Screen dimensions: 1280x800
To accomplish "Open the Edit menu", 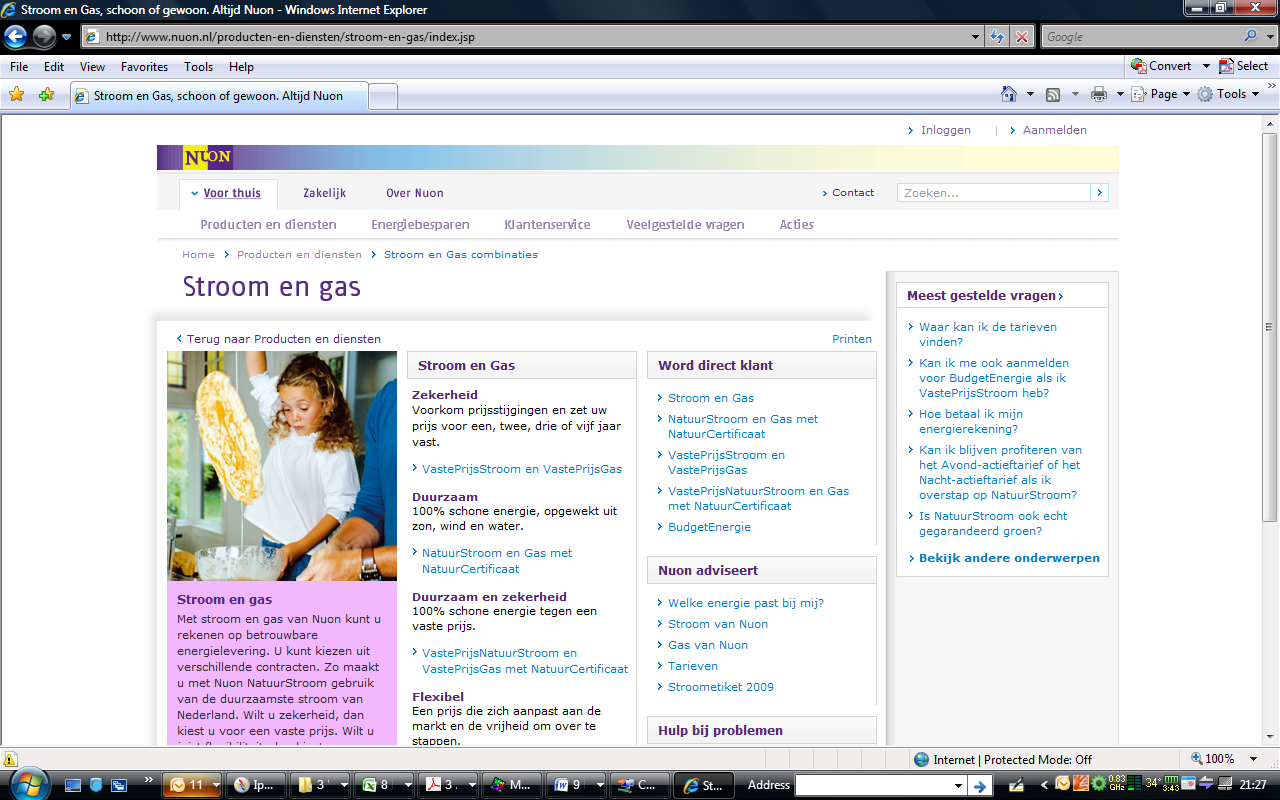I will pyautogui.click(x=54, y=67).
